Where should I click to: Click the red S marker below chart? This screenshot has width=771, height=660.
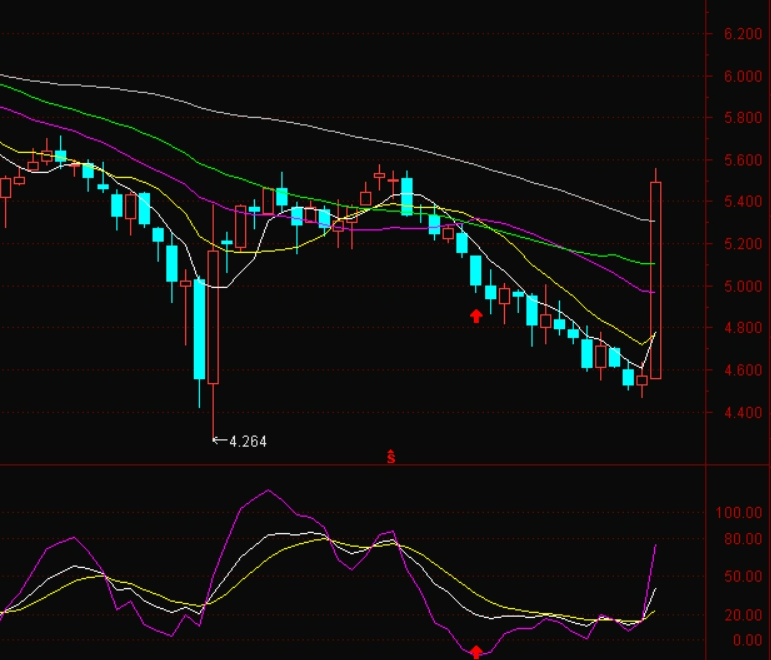[x=391, y=457]
